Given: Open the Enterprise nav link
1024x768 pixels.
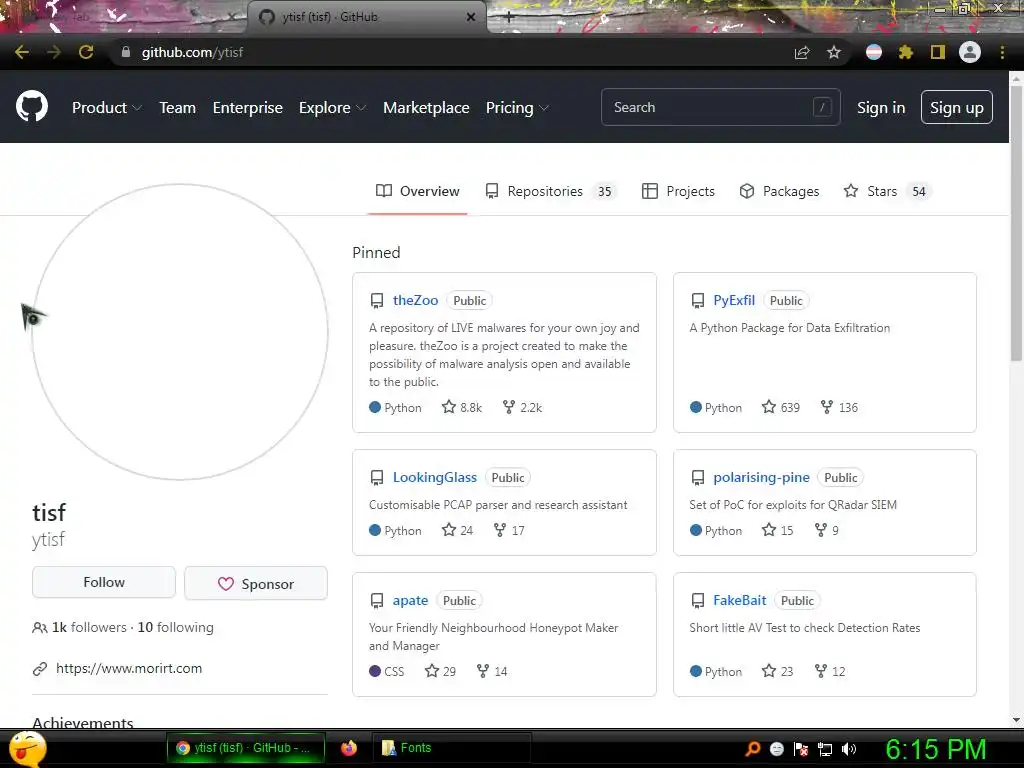Looking at the screenshot, I should click(x=248, y=108).
